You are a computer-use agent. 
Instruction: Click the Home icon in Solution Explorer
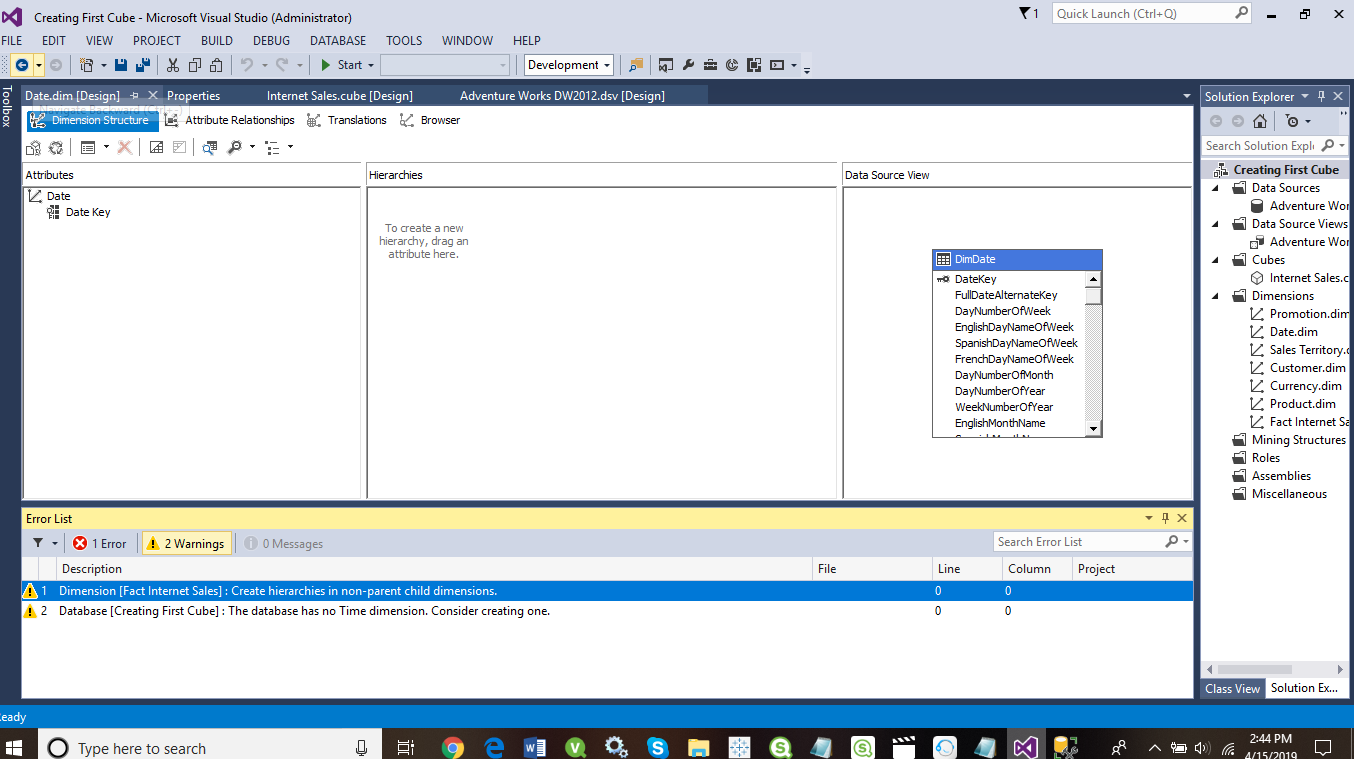coord(1260,121)
